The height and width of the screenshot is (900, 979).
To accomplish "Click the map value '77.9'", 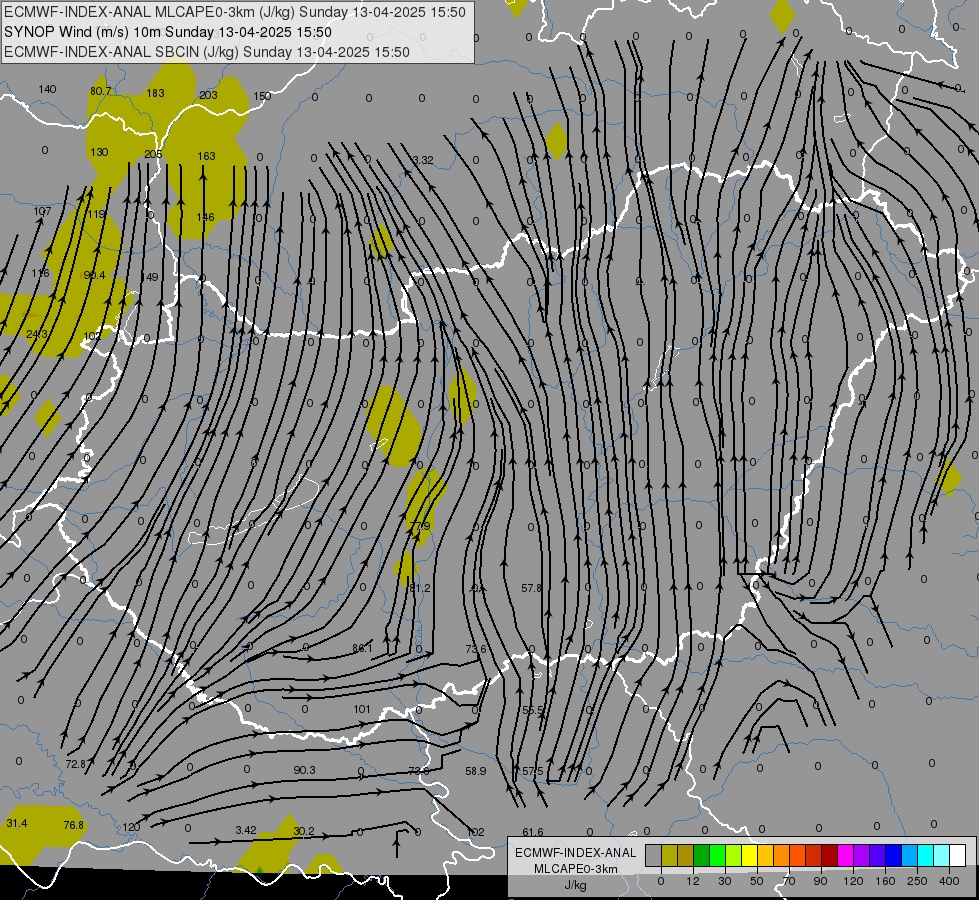I will [x=420, y=527].
